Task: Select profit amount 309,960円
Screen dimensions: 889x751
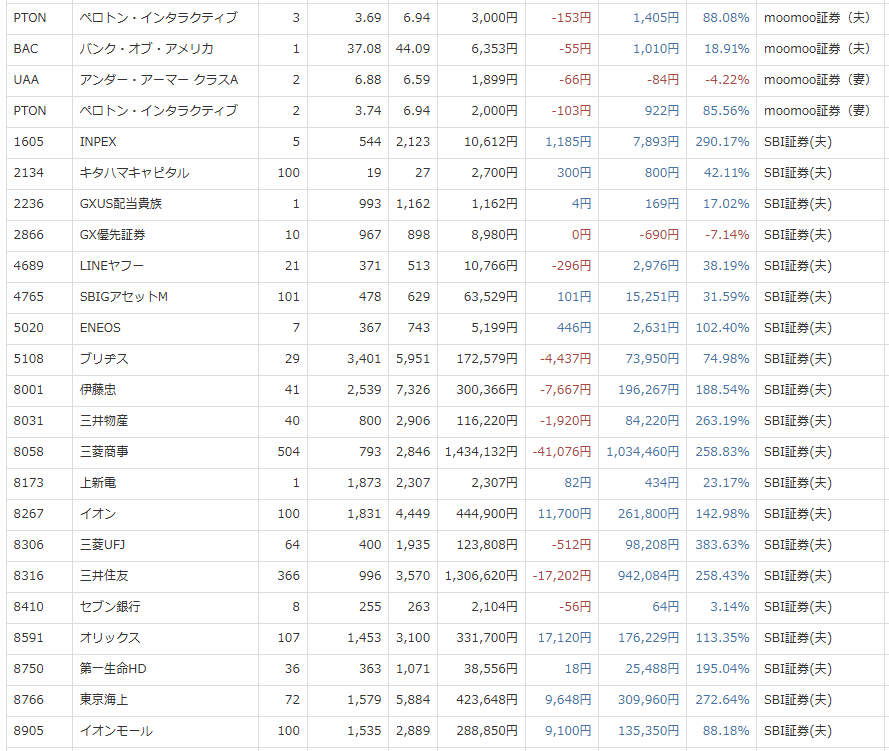Action: click(x=649, y=699)
